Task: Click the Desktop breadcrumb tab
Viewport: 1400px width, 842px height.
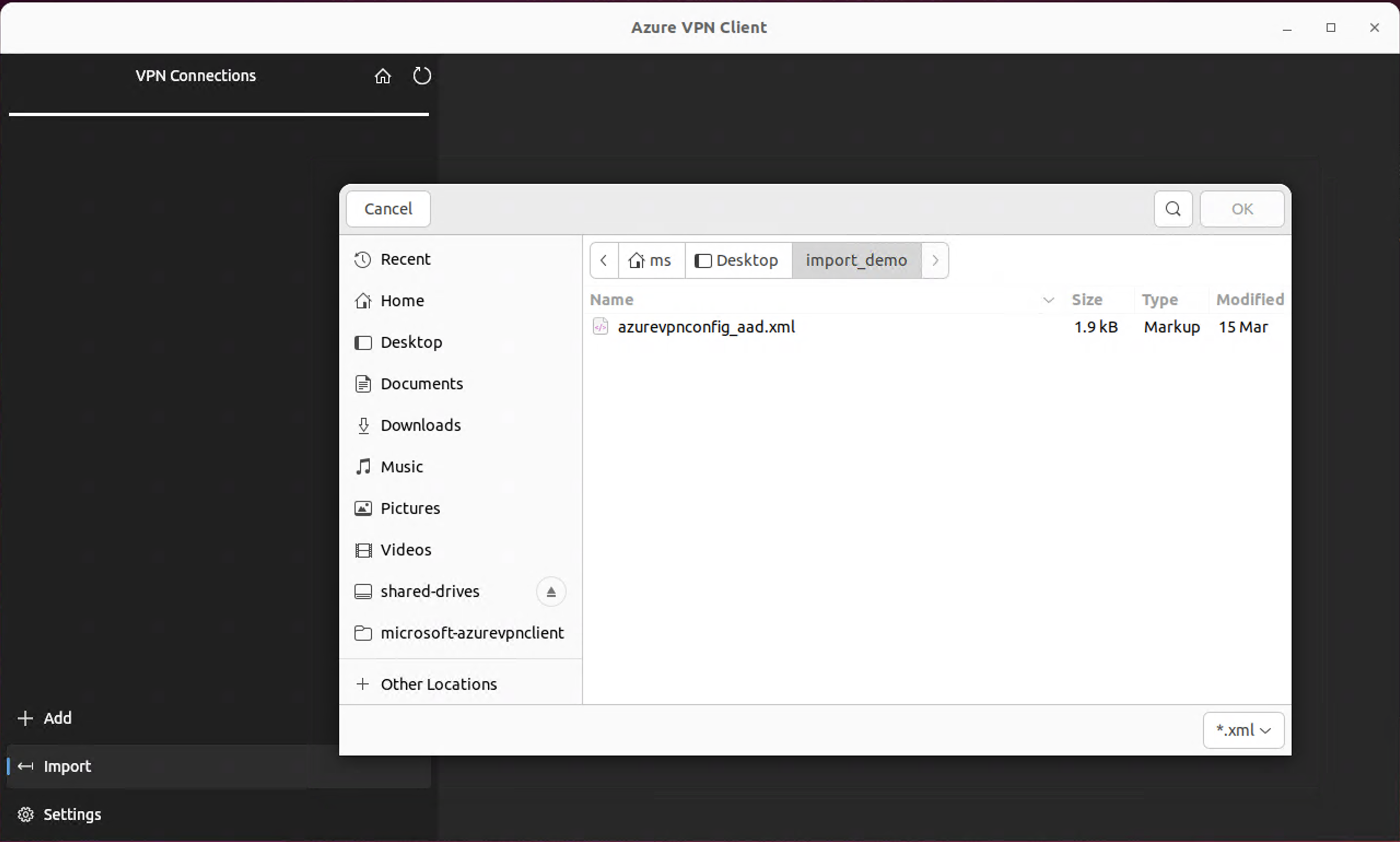Action: pyautogui.click(x=737, y=260)
